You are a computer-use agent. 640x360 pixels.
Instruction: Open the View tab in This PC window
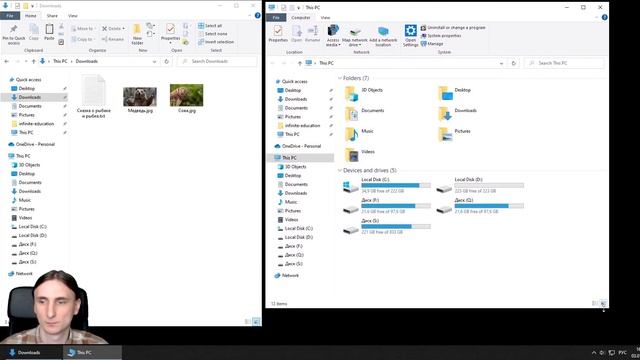(325, 18)
